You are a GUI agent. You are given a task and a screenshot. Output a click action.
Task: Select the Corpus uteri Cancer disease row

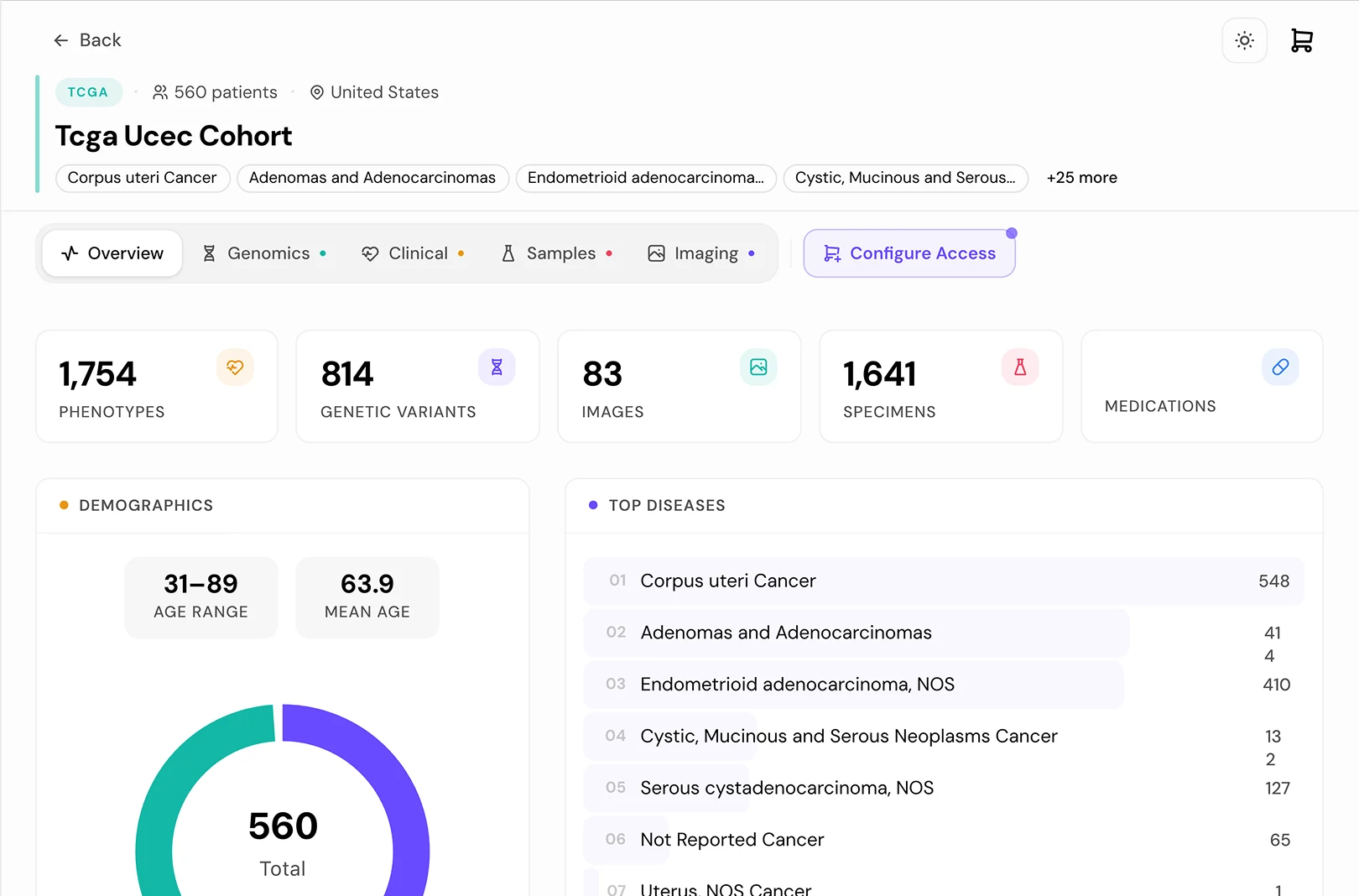pyautogui.click(x=944, y=581)
